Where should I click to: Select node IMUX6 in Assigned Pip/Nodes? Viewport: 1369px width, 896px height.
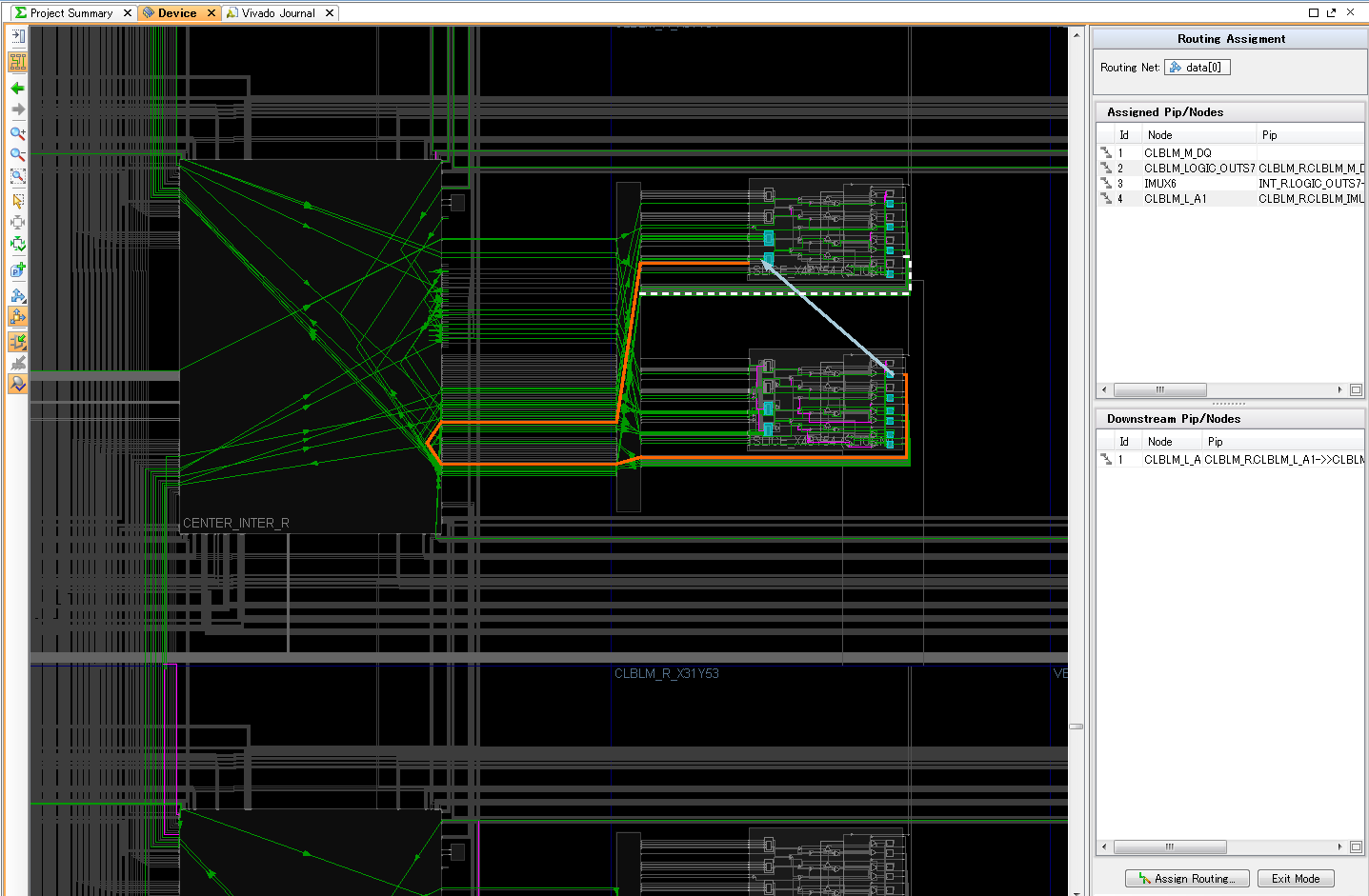pyautogui.click(x=1160, y=183)
